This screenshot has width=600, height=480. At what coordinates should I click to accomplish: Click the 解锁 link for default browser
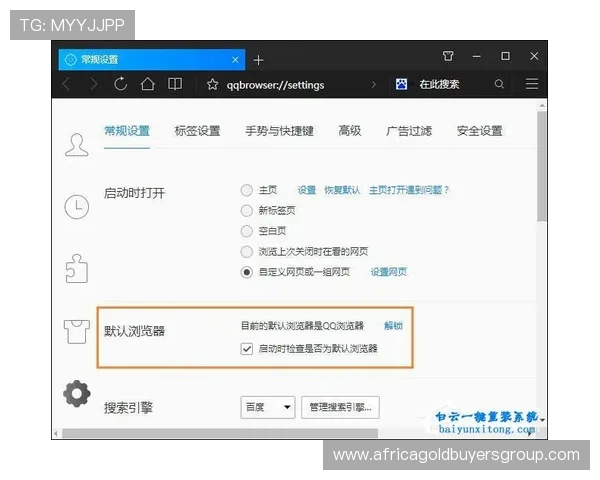[x=393, y=326]
